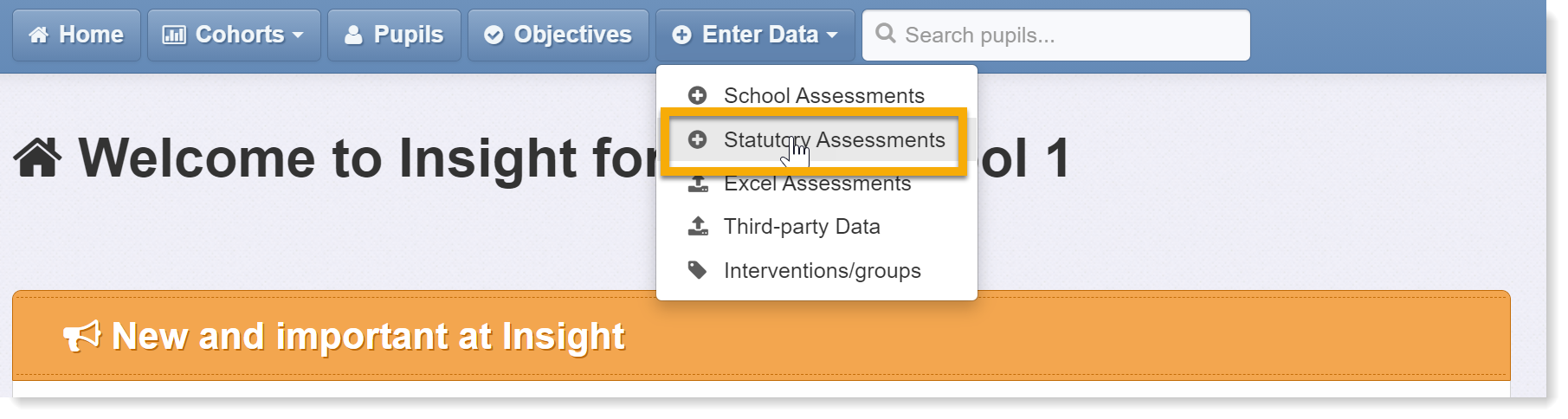This screenshot has height=419, width=1568.
Task: Click the plus icon on Enter Data
Action: point(682,35)
